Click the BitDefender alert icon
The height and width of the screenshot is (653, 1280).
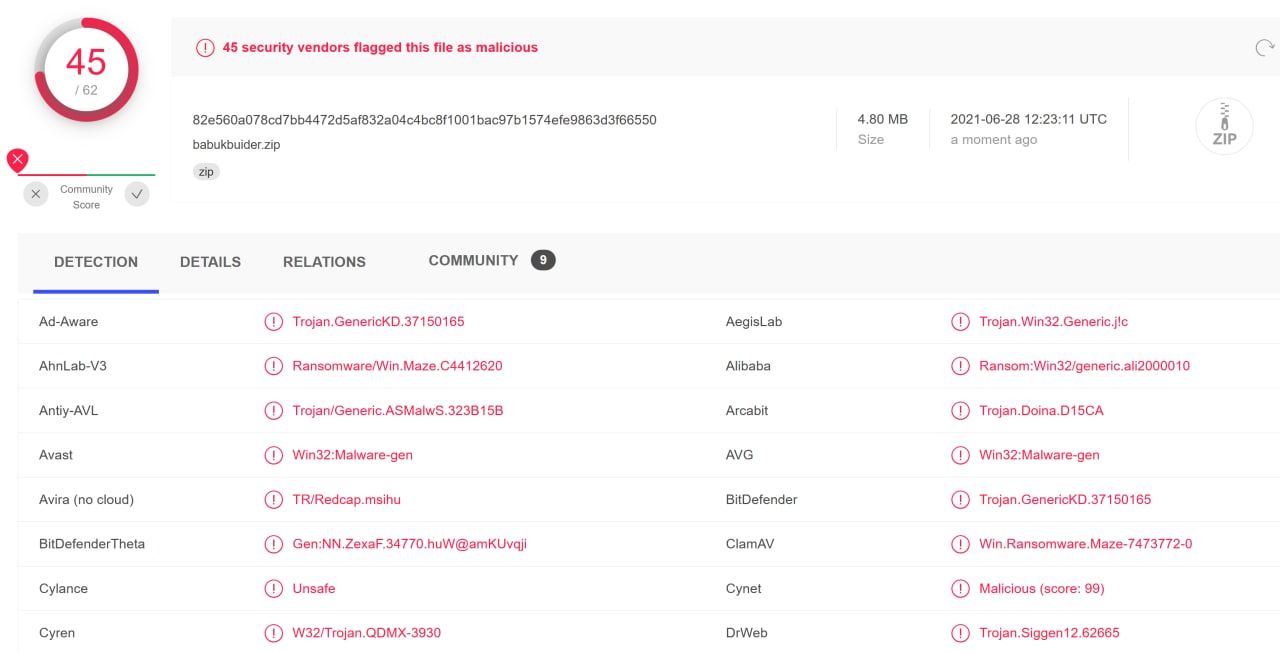click(960, 499)
